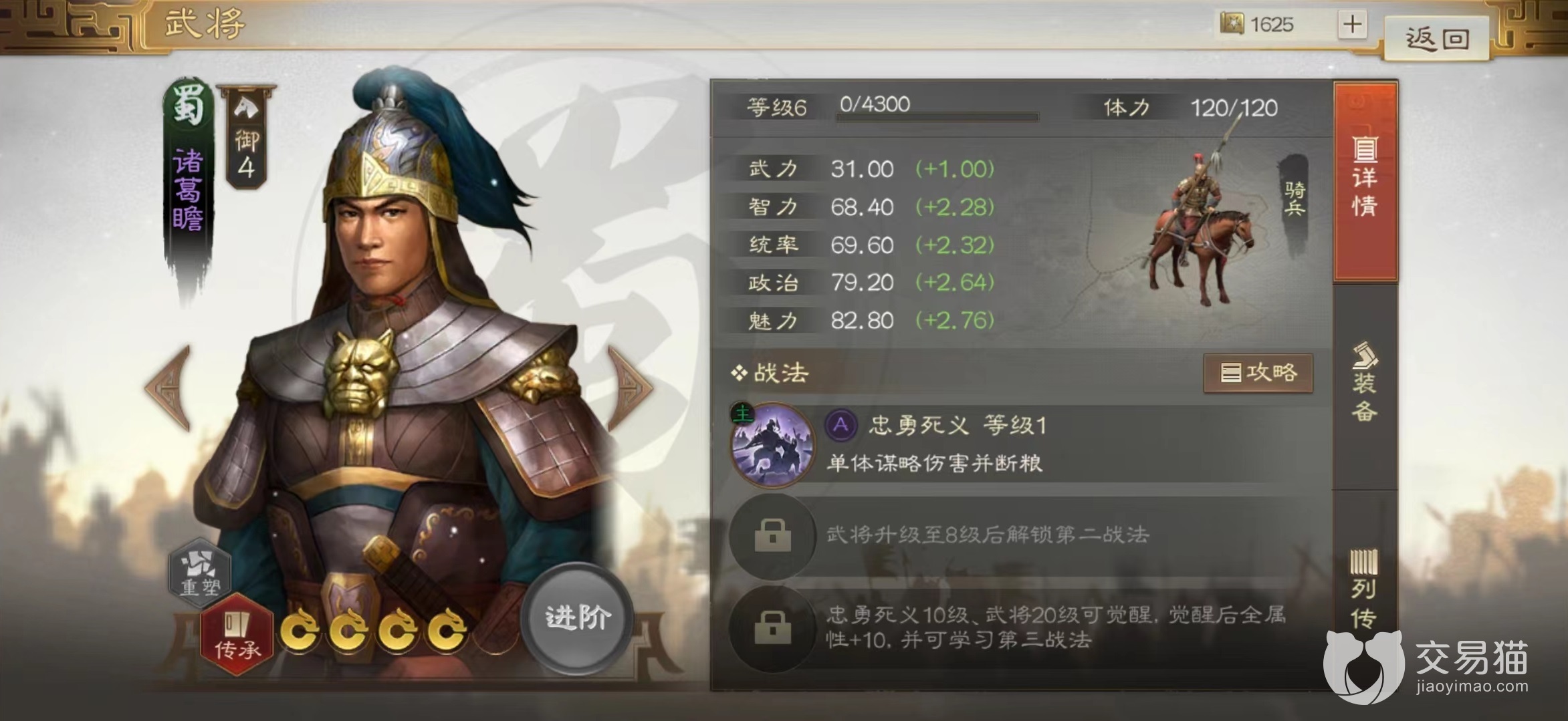
Task: Open the 攻略 strategy guide button
Action: click(x=1258, y=373)
